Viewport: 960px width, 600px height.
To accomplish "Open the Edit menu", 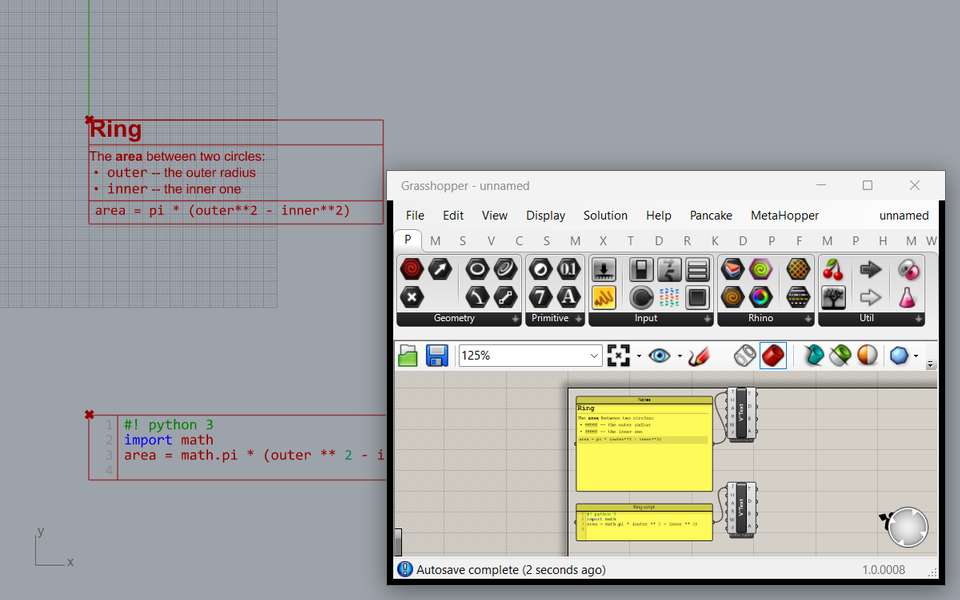I will (453, 216).
